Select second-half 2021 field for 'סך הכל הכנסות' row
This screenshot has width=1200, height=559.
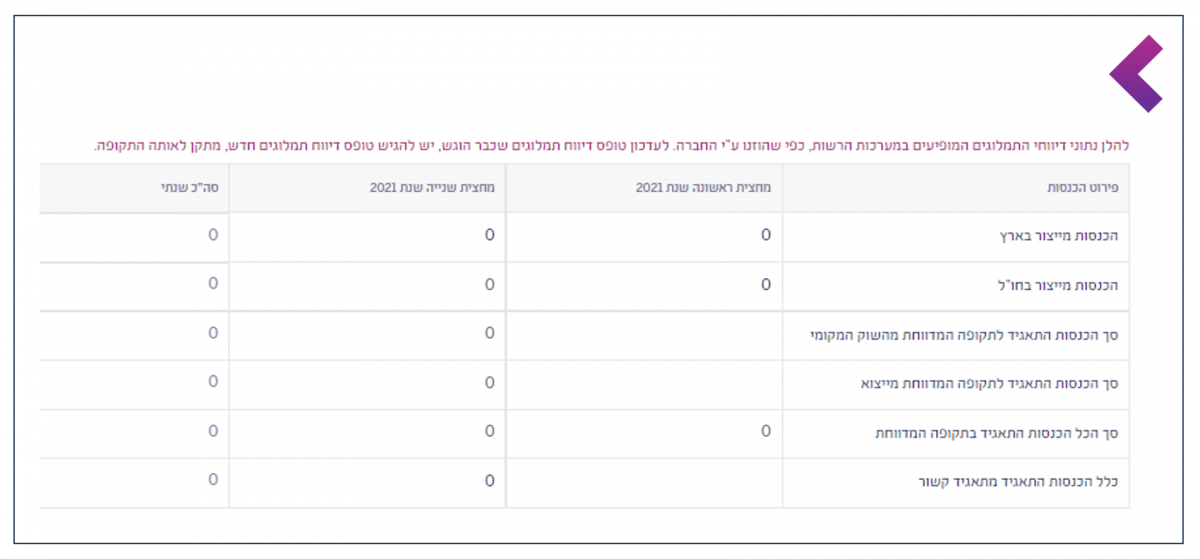point(368,431)
